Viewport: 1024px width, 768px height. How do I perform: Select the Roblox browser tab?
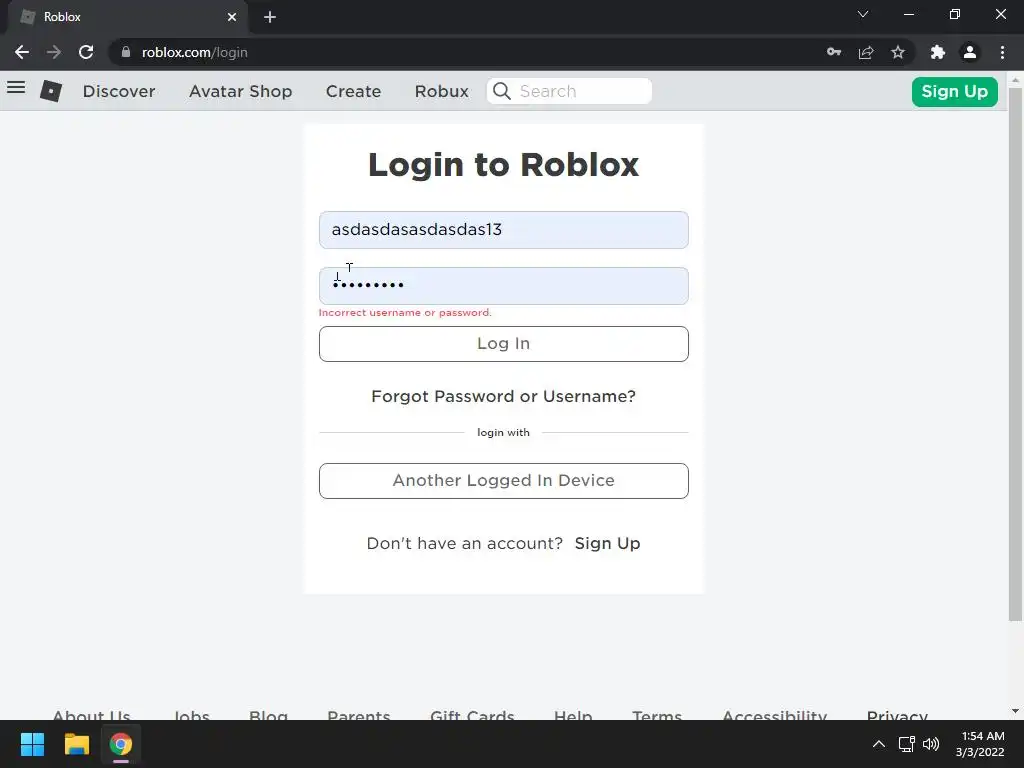point(127,17)
